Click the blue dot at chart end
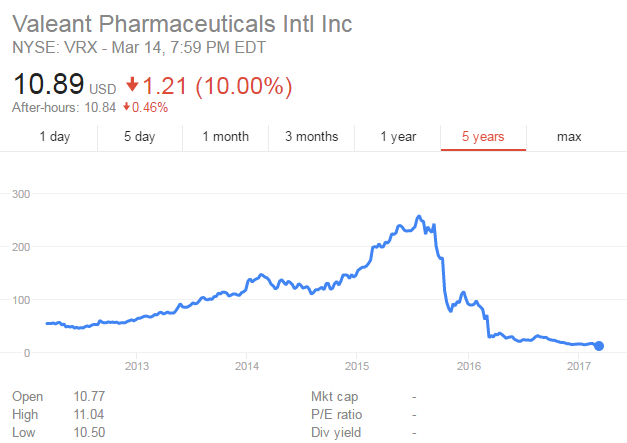This screenshot has height=443, width=627. point(599,346)
